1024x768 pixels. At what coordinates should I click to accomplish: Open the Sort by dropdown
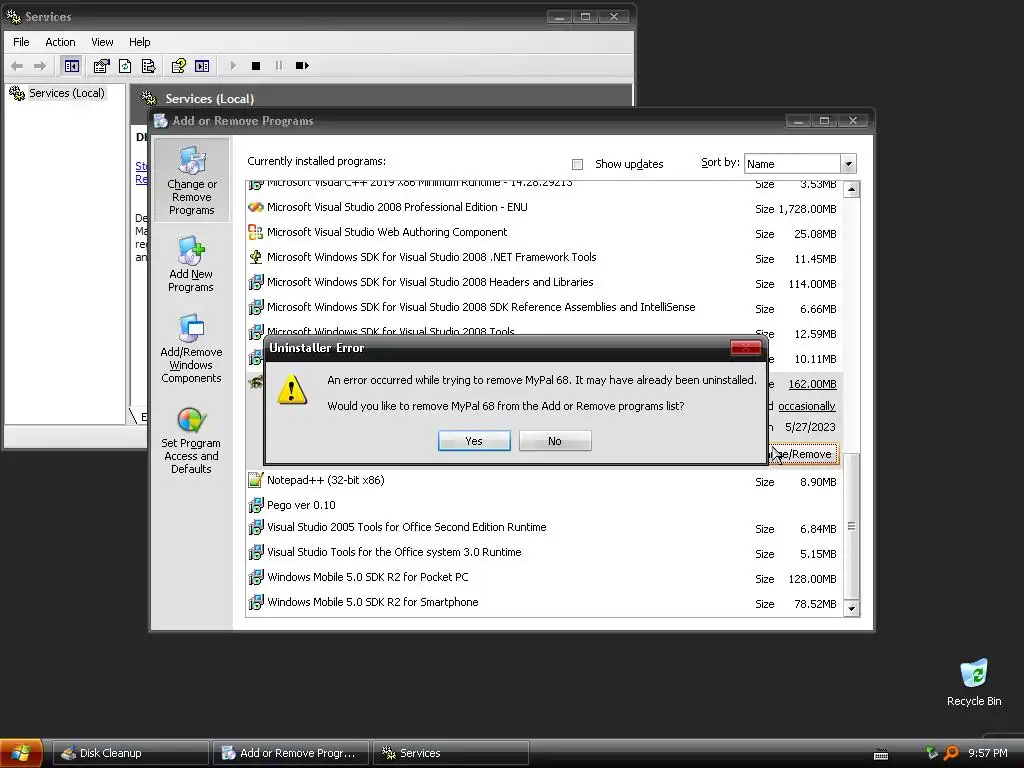tap(848, 163)
